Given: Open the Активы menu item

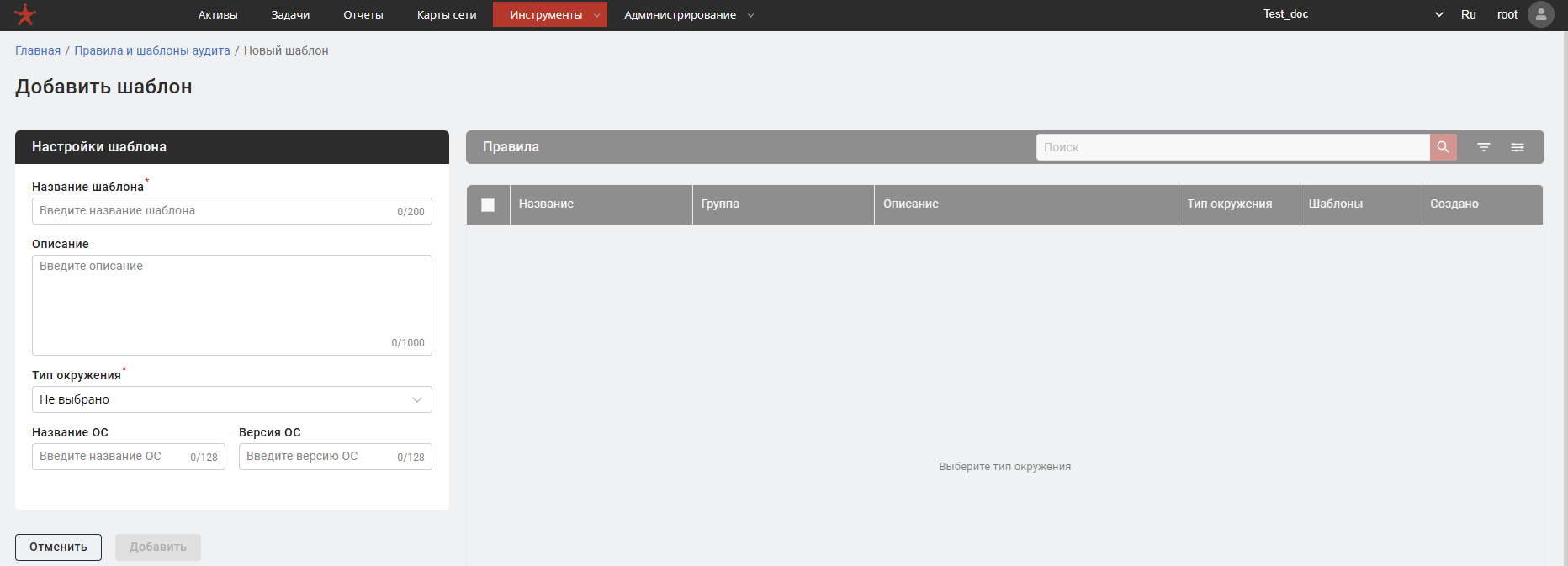Looking at the screenshot, I should (x=218, y=14).
